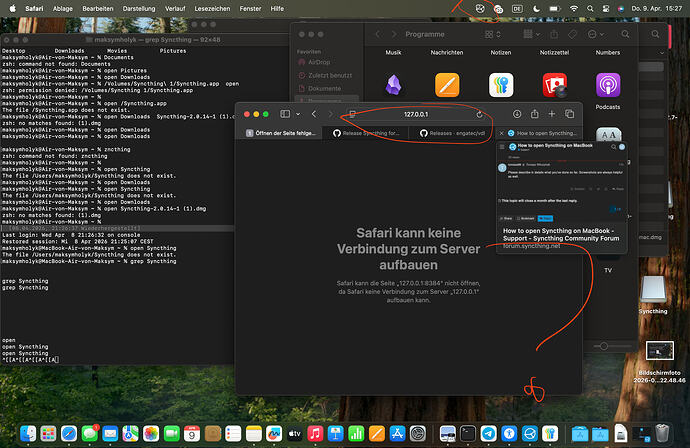This screenshot has width=690, height=448.
Task: Open the Bearbeiten menu
Action: (x=98, y=8)
